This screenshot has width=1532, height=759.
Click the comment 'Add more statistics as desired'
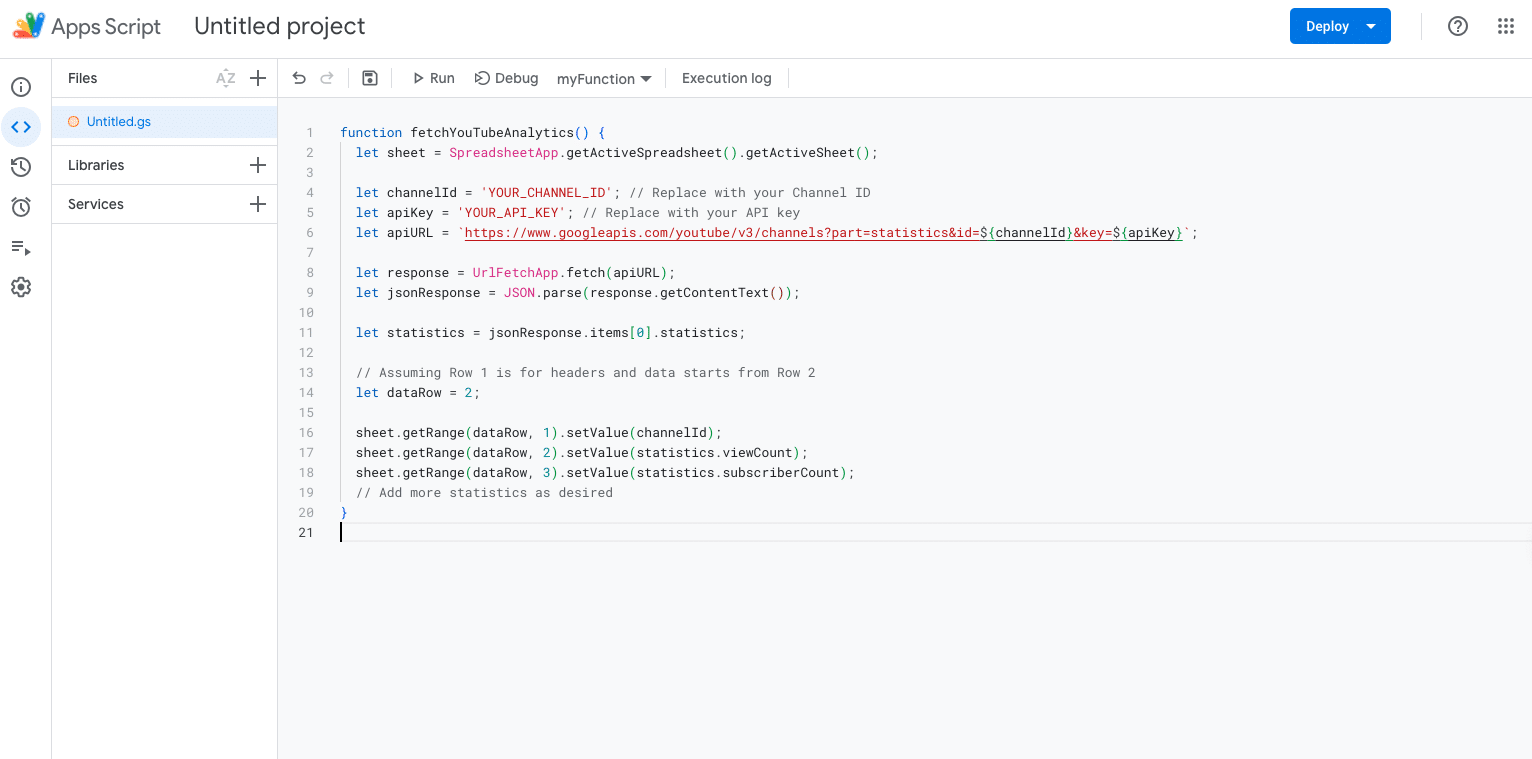[484, 493]
